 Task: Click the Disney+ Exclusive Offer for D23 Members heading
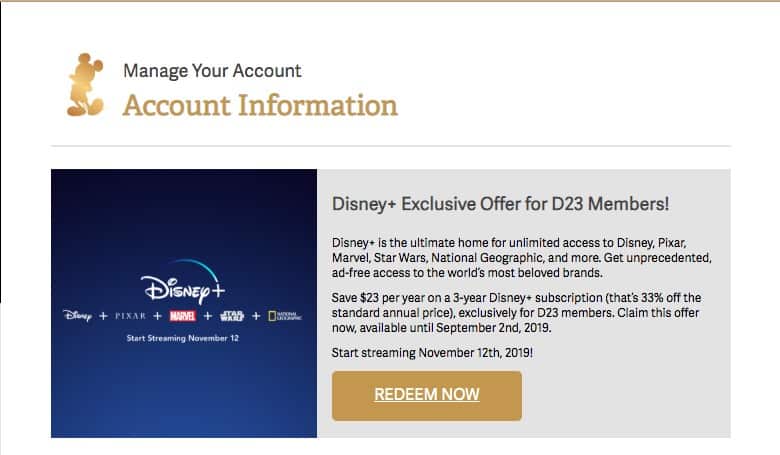(500, 204)
